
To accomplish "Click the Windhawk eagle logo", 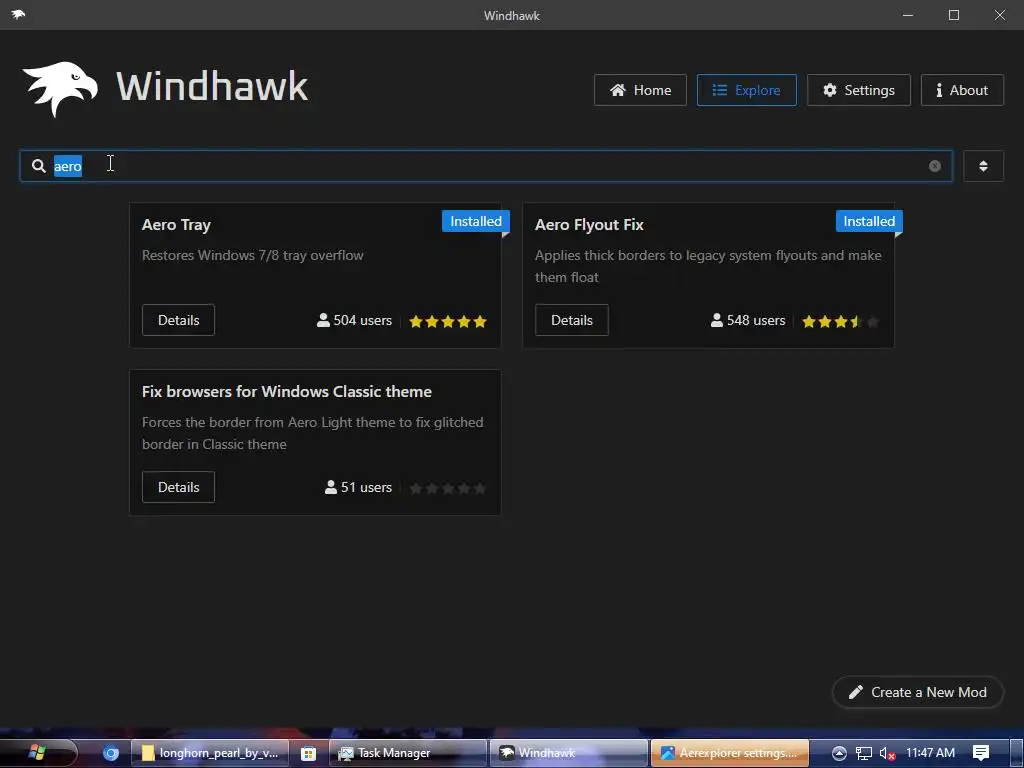I will [x=60, y=89].
